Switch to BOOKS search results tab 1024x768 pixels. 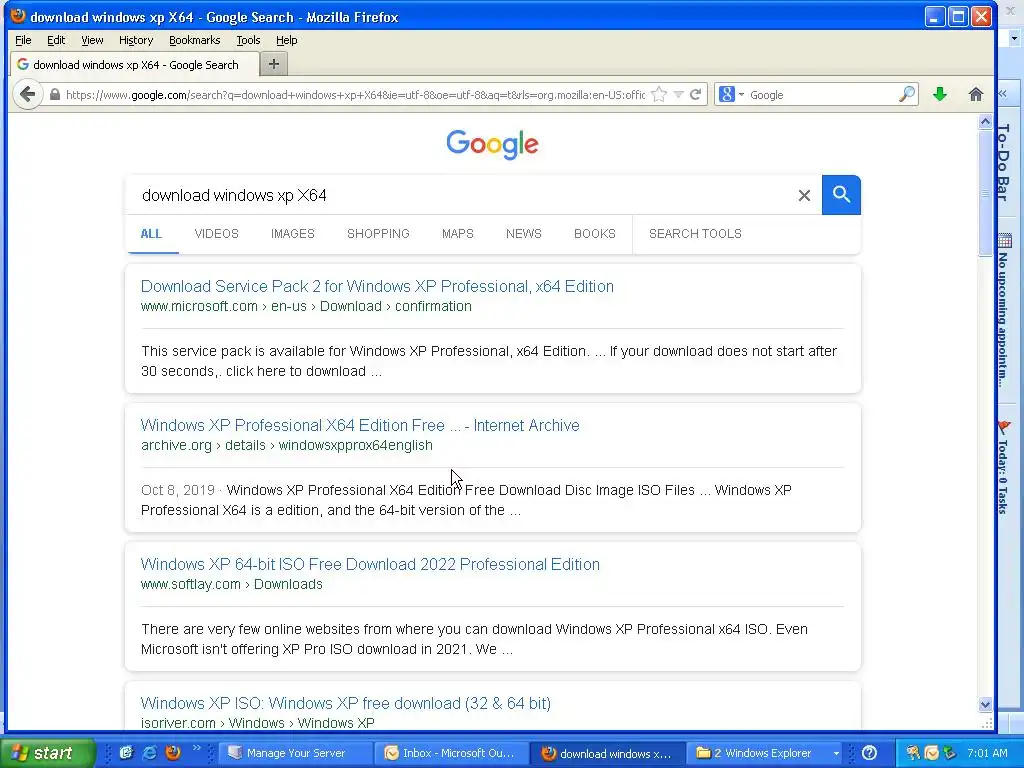pos(594,234)
